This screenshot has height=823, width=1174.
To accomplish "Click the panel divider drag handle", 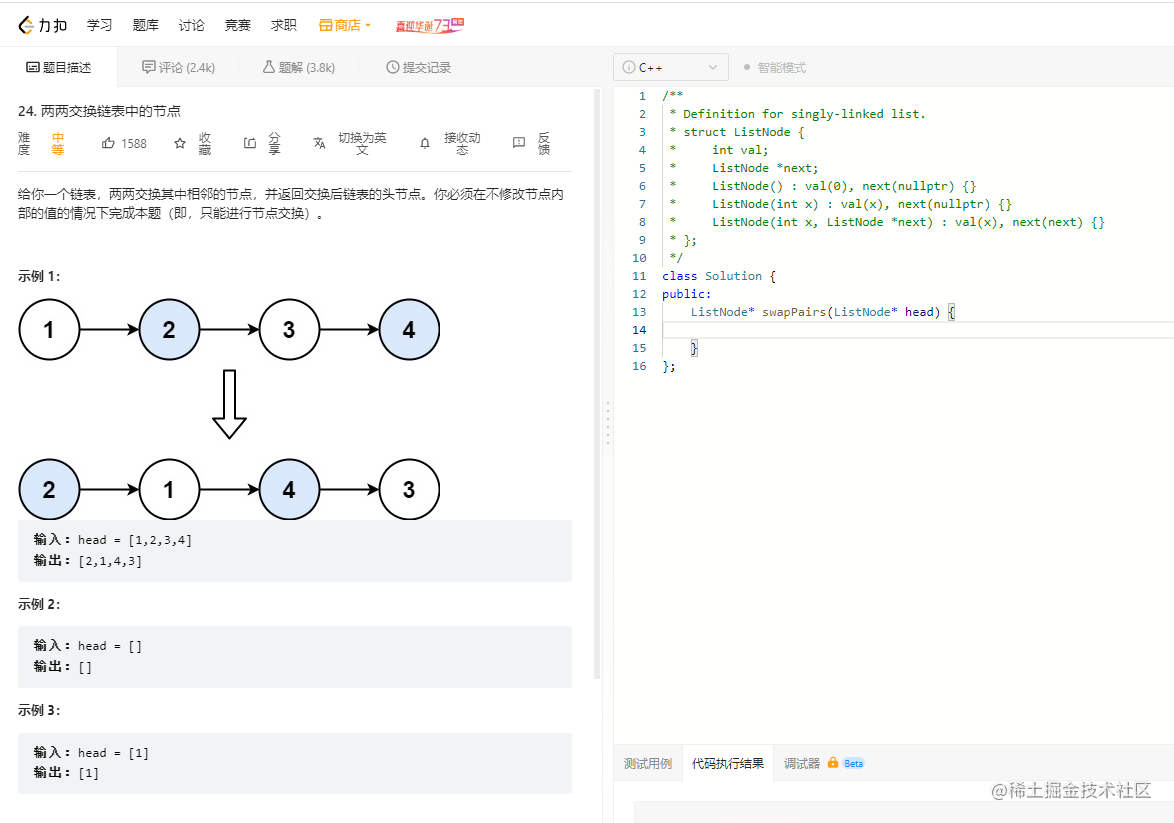I will point(608,424).
